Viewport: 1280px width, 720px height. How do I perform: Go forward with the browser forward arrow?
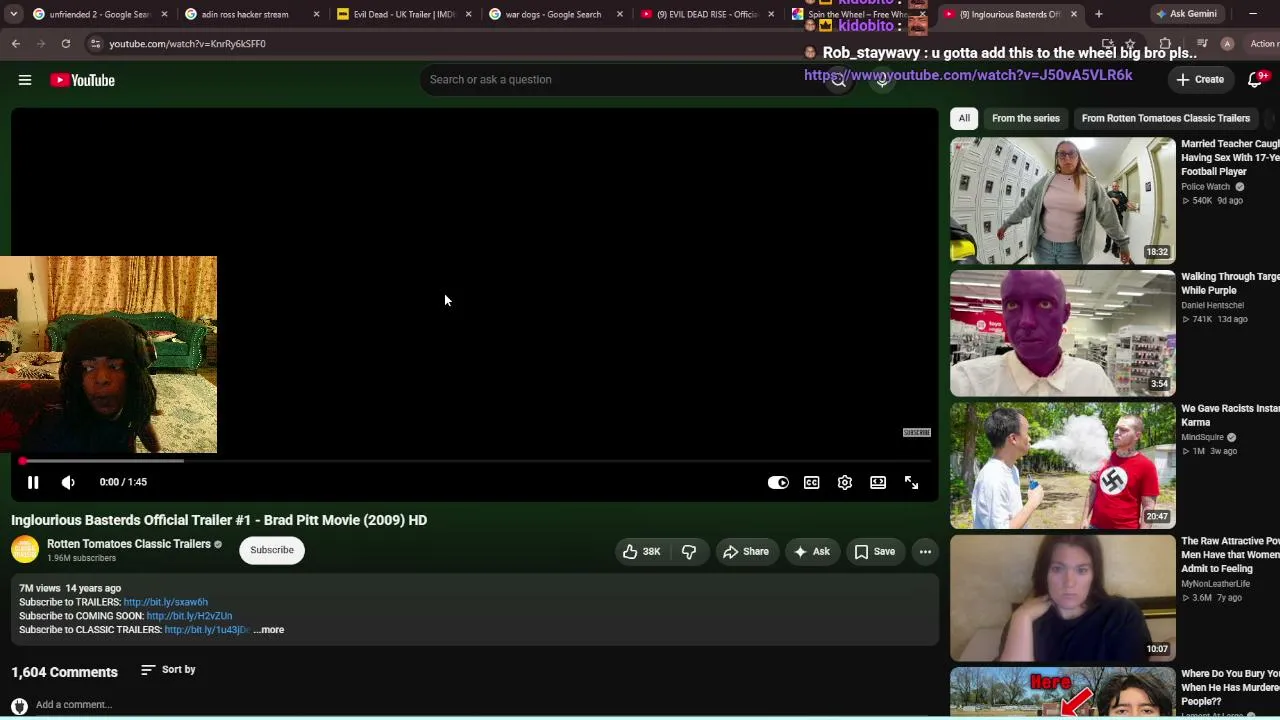41,44
